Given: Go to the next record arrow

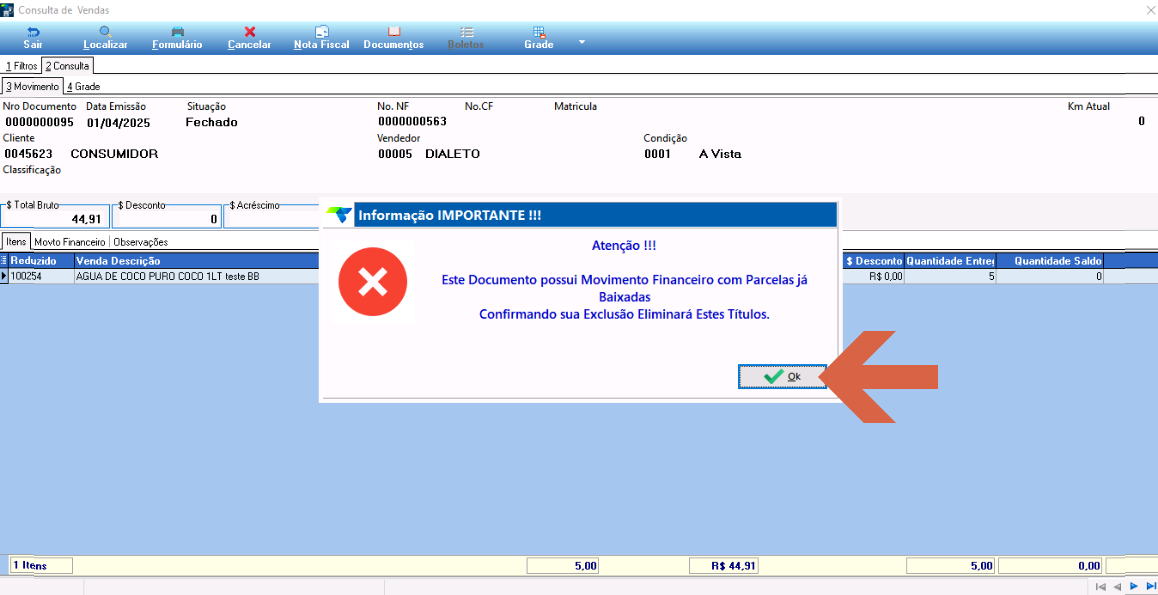Looking at the screenshot, I should coord(1134,586).
